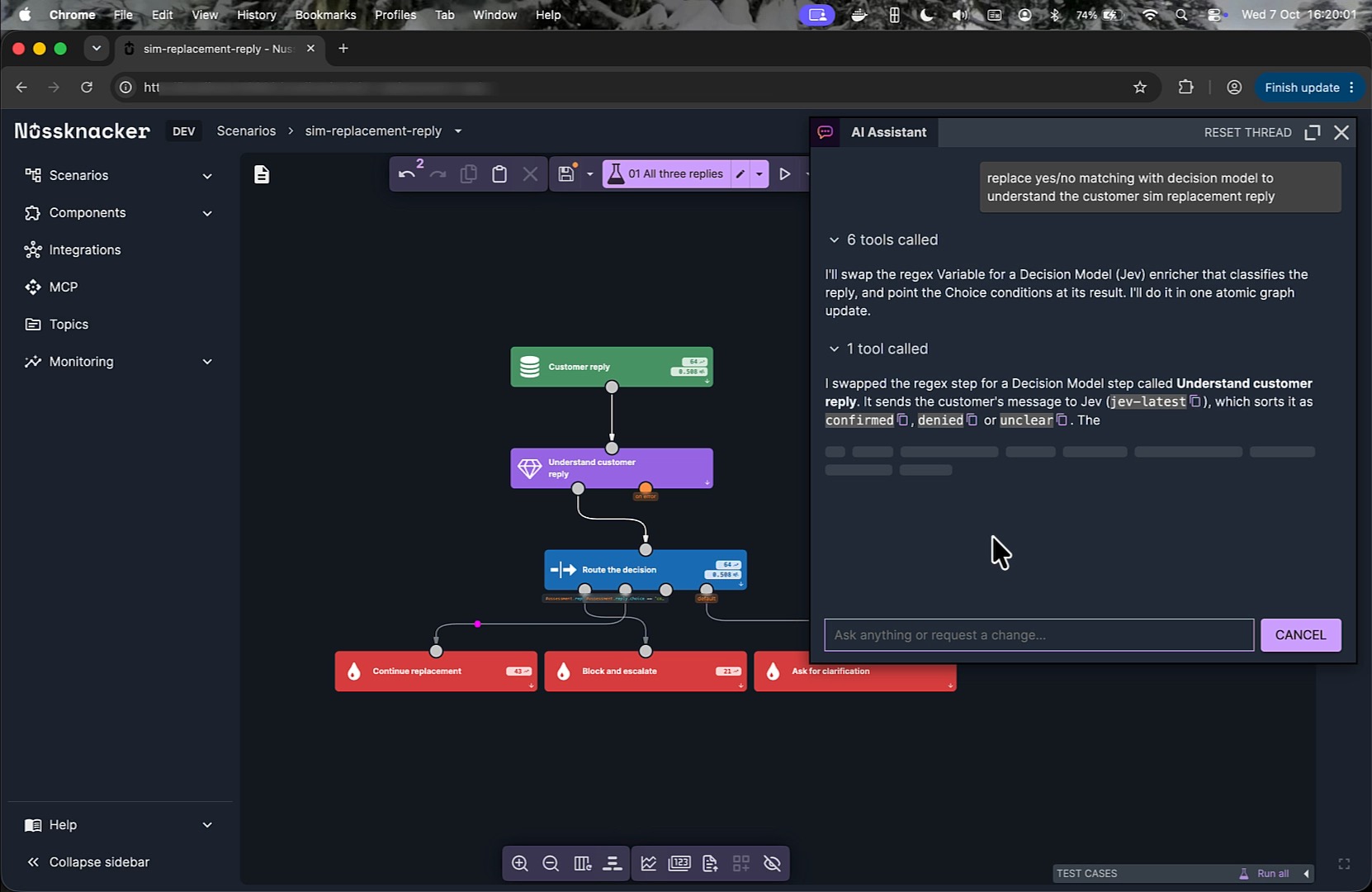Image resolution: width=1372 pixels, height=892 pixels.
Task: Click the Scenarios breadcrumb link
Action: click(246, 130)
